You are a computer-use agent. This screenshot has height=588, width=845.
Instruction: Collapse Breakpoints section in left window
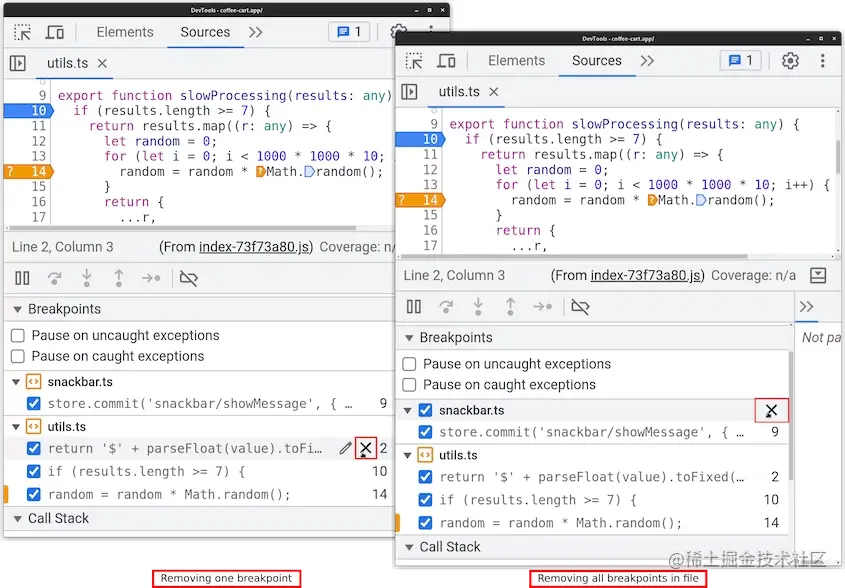coord(17,309)
